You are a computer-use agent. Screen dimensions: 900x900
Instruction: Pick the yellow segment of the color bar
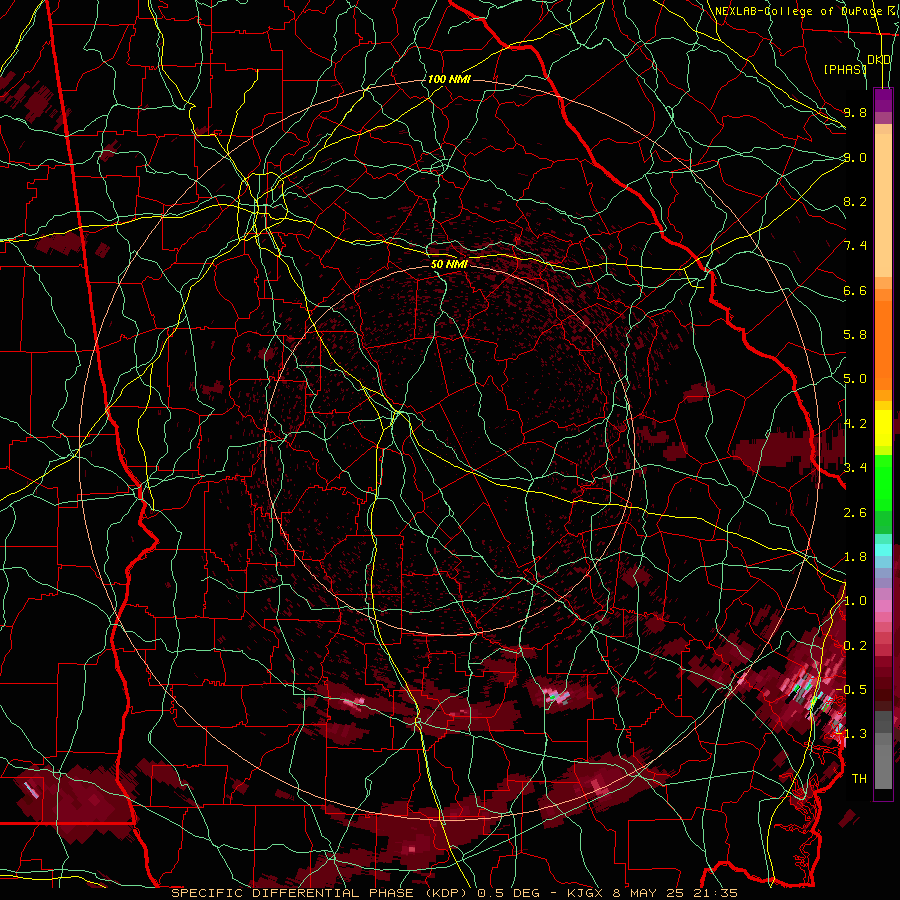883,428
